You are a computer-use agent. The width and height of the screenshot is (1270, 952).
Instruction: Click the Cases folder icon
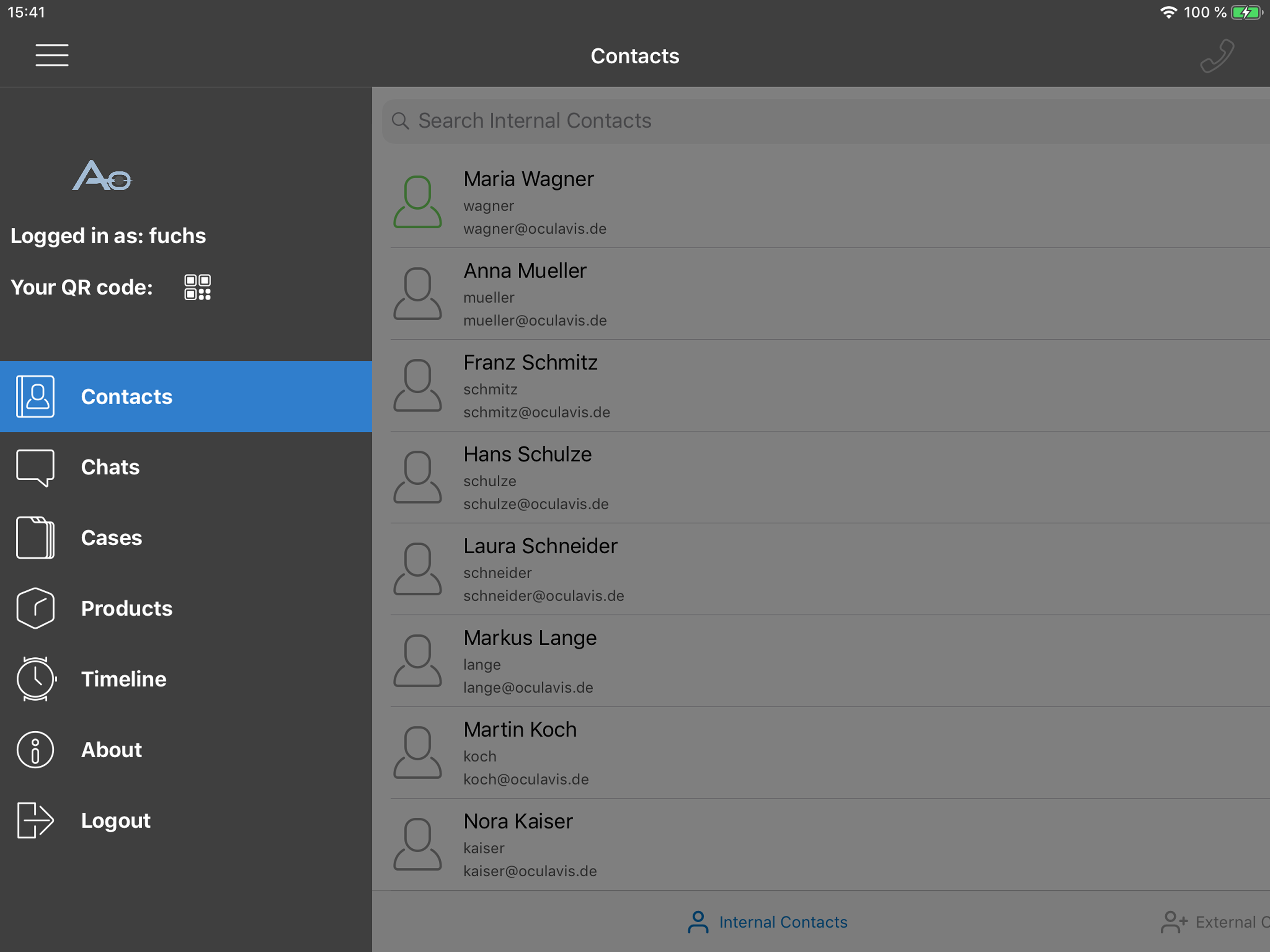[36, 537]
